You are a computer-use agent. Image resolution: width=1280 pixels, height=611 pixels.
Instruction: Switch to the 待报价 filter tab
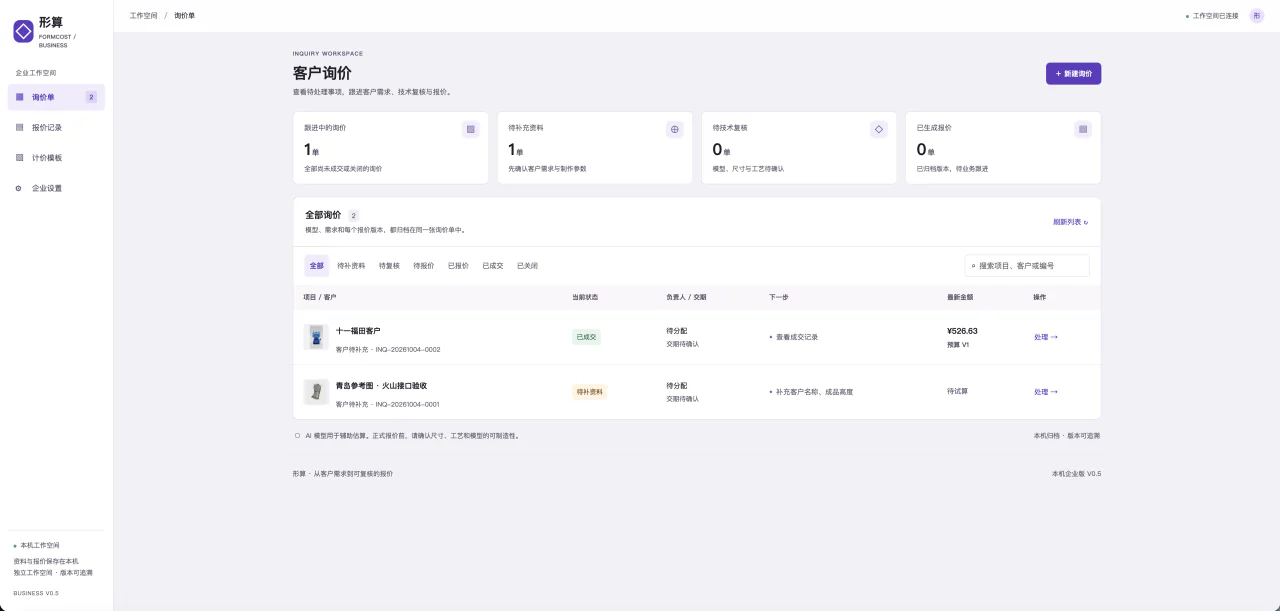click(x=424, y=266)
